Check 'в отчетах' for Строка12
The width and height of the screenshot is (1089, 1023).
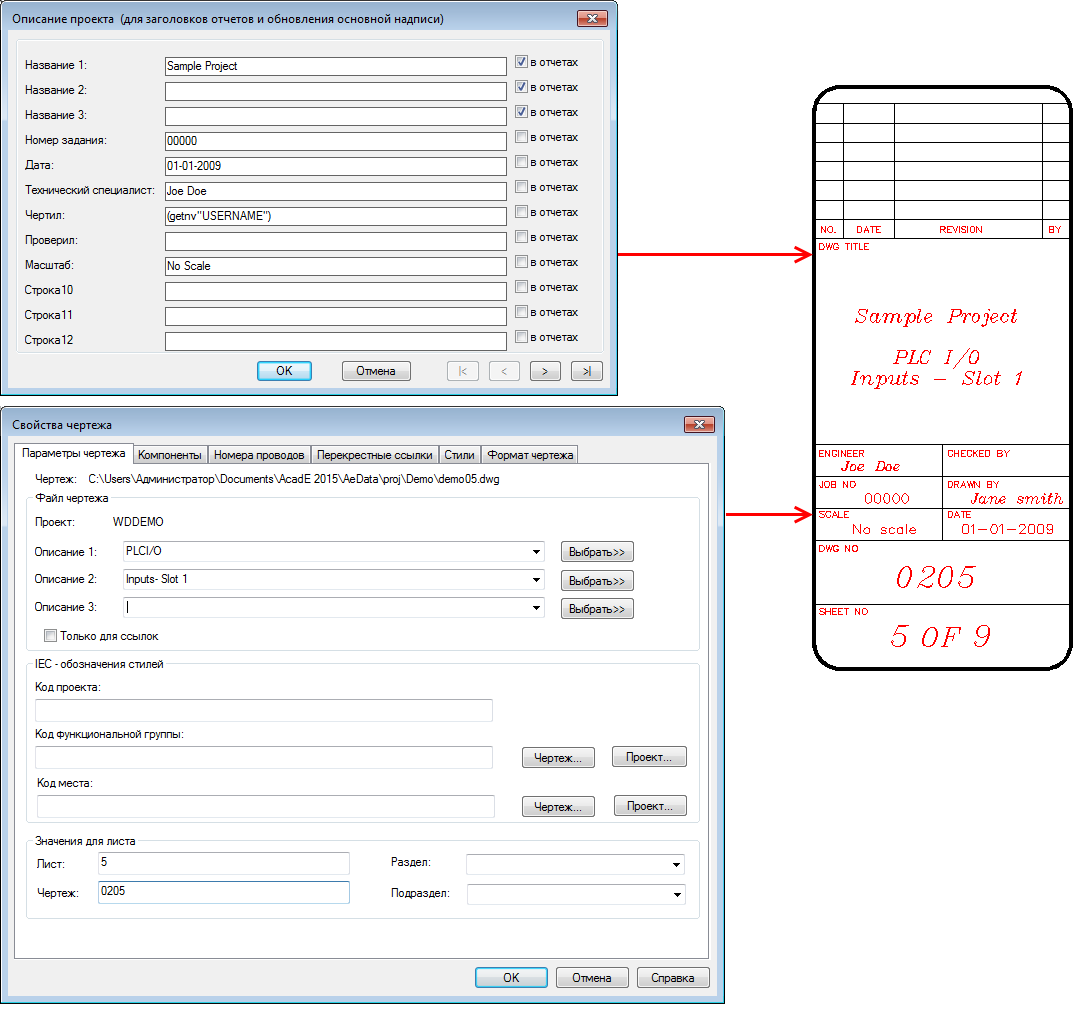click(522, 337)
